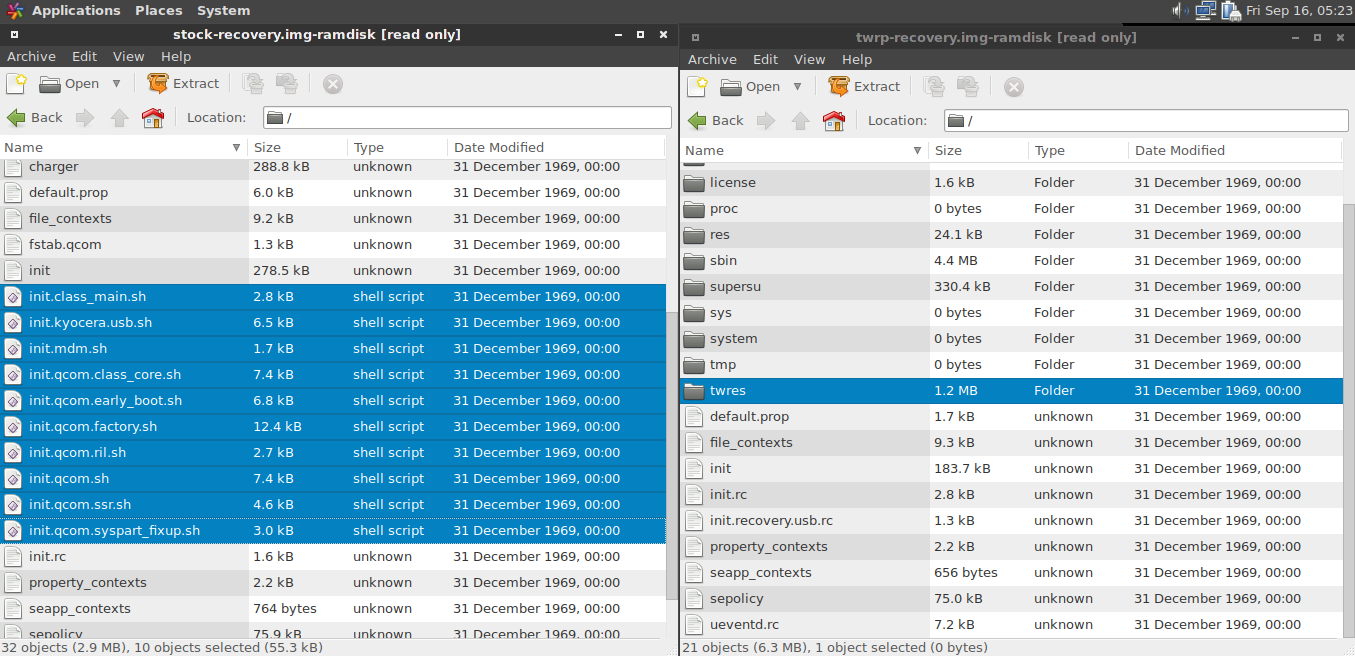Open Archive menu in twrp-recovery window
1355x656 pixels.
pyautogui.click(x=712, y=60)
